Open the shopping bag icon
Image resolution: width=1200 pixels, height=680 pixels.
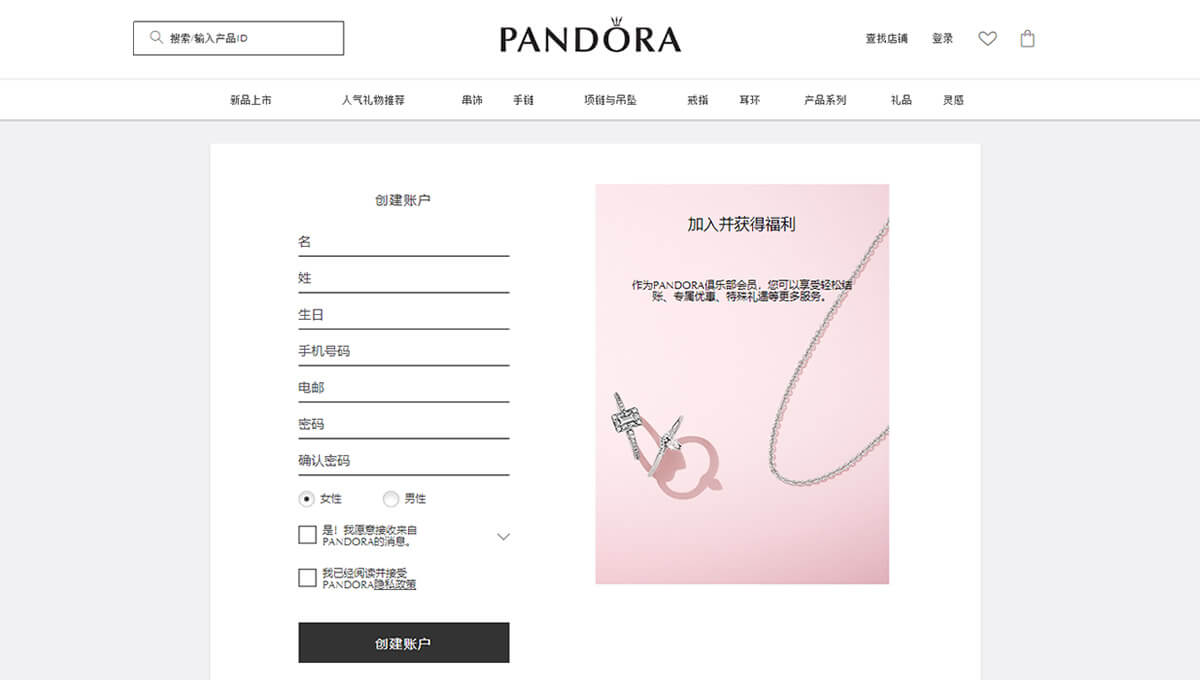point(1027,39)
